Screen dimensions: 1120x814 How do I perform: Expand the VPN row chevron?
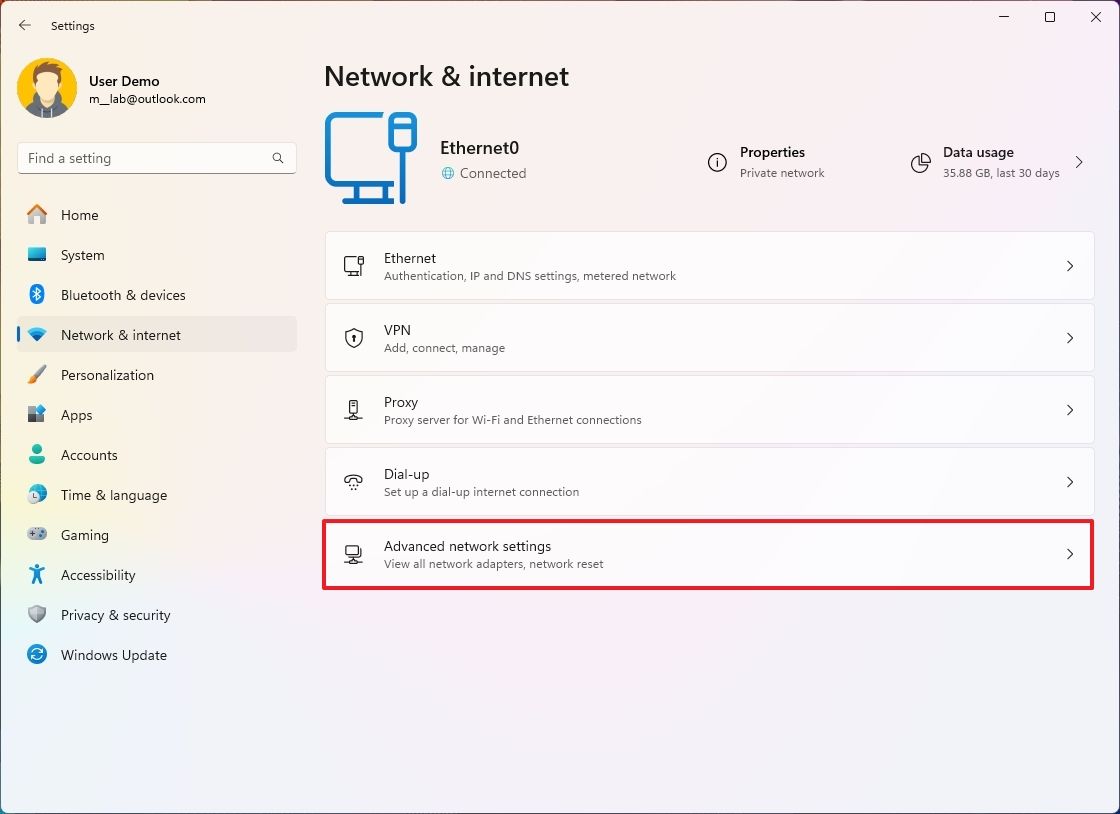(1069, 337)
